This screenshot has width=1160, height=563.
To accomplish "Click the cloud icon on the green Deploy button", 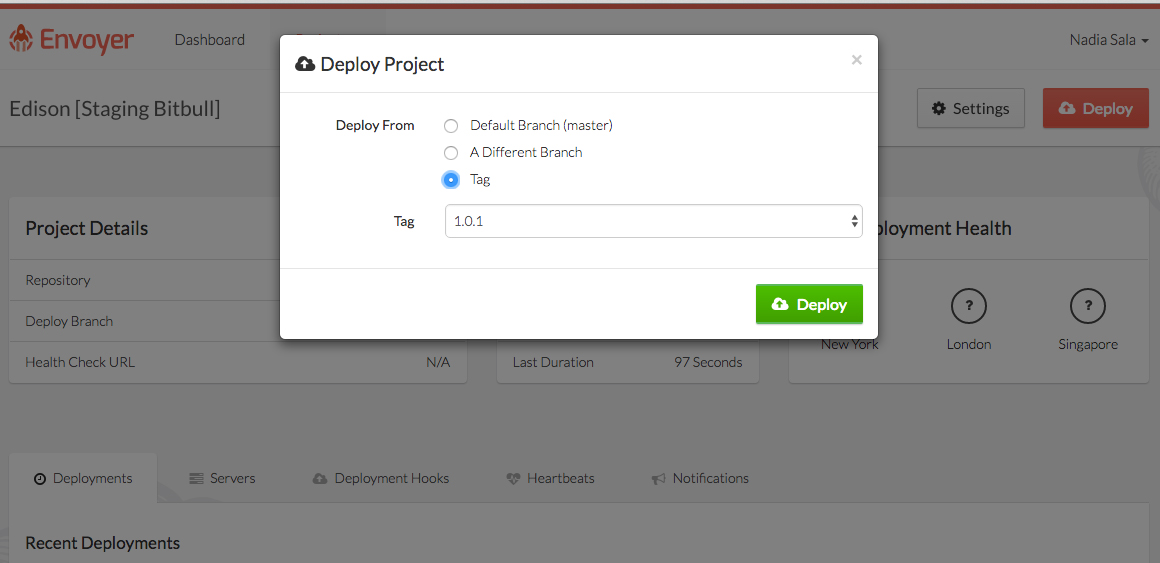I will pos(780,304).
